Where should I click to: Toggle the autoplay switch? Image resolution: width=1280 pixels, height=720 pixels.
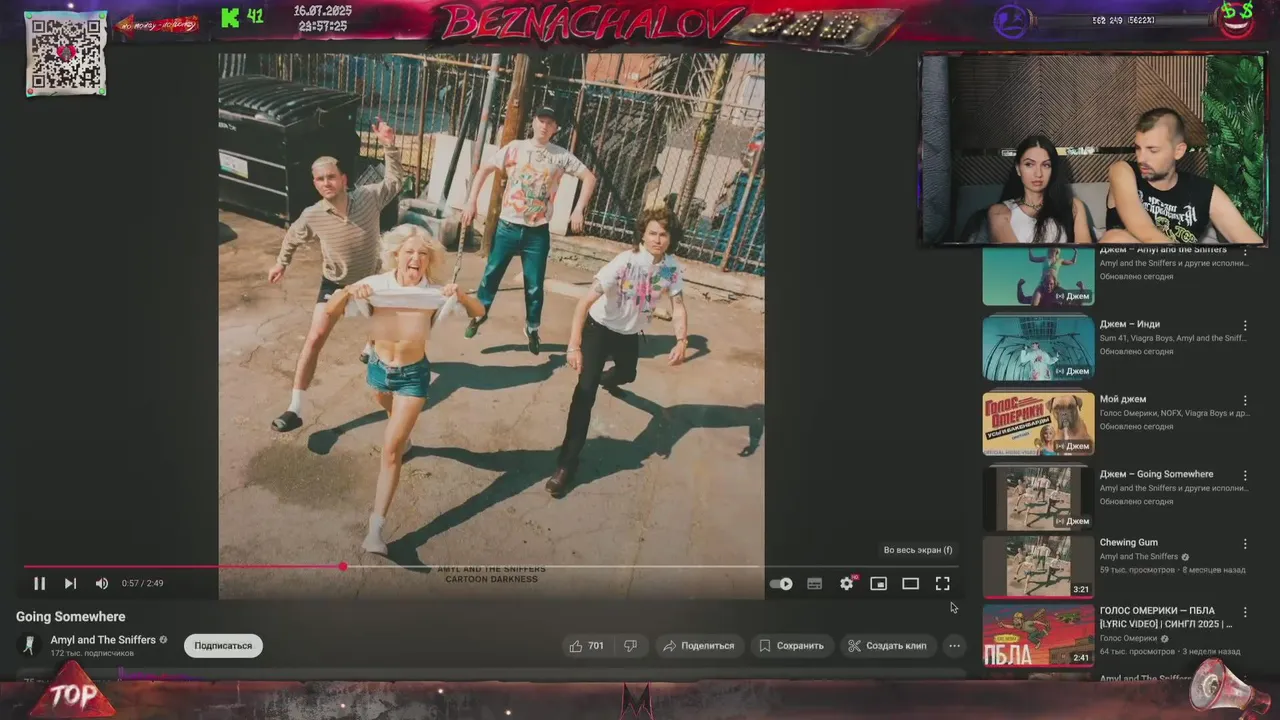click(x=781, y=584)
